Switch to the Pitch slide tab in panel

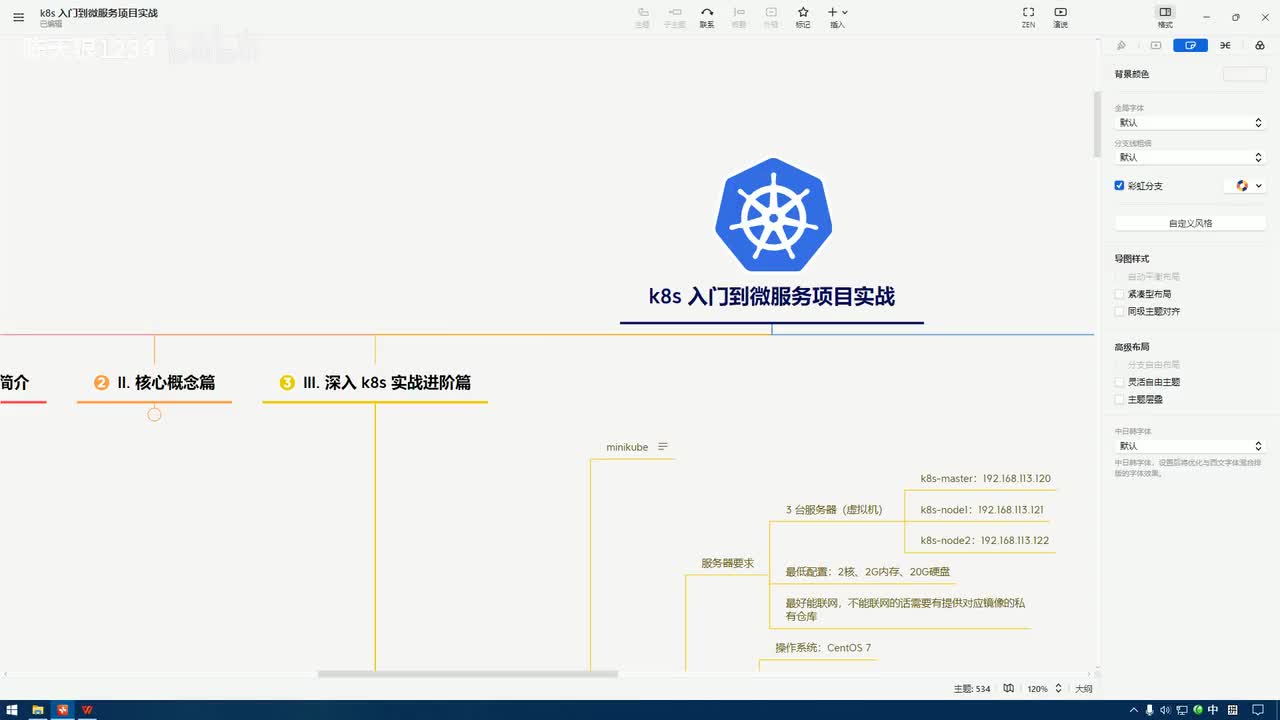pyautogui.click(x=1156, y=45)
